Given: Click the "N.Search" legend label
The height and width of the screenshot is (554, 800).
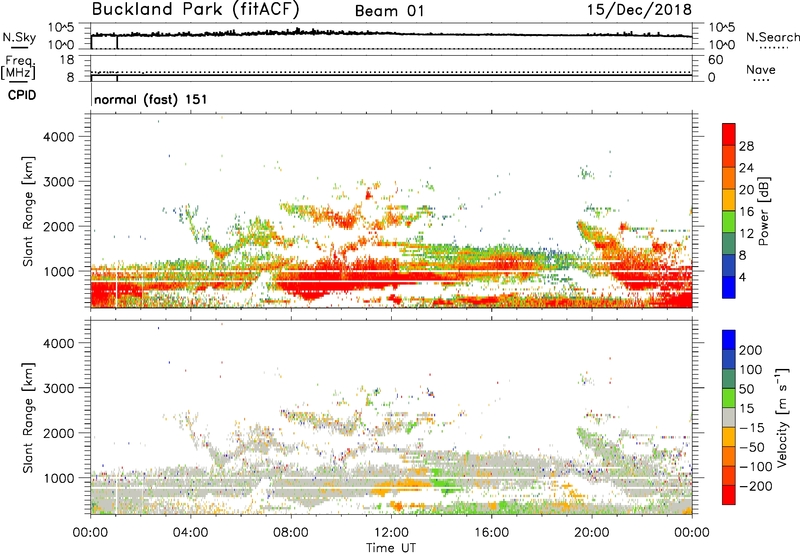Looking at the screenshot, I should tap(773, 37).
